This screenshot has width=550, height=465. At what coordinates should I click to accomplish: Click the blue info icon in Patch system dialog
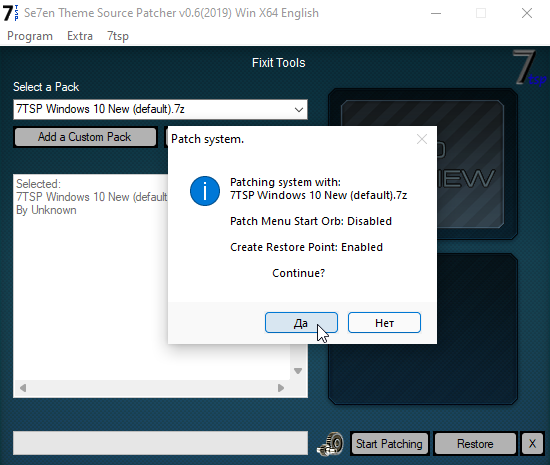click(205, 191)
